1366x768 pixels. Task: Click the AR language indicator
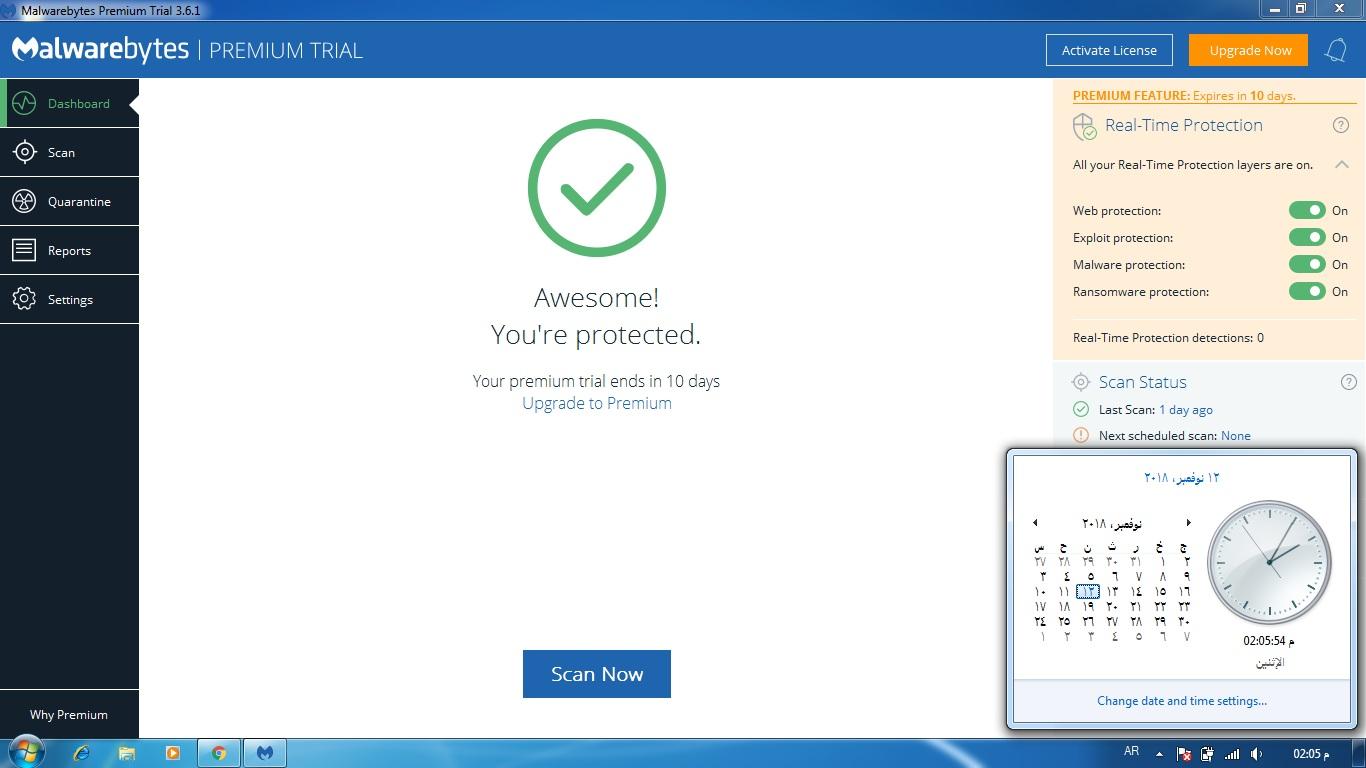click(x=1131, y=752)
